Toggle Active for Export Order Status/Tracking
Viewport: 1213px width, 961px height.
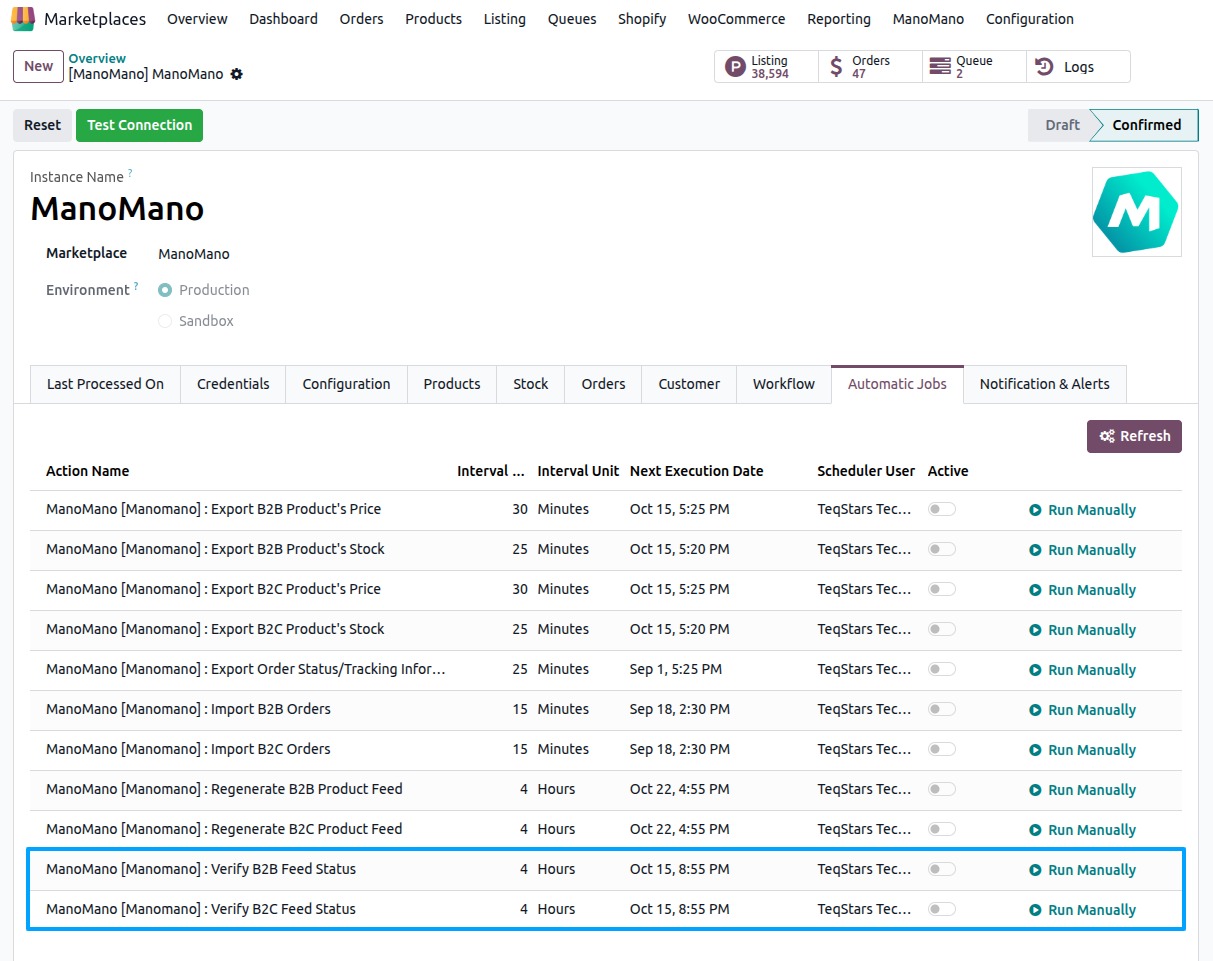(x=942, y=669)
